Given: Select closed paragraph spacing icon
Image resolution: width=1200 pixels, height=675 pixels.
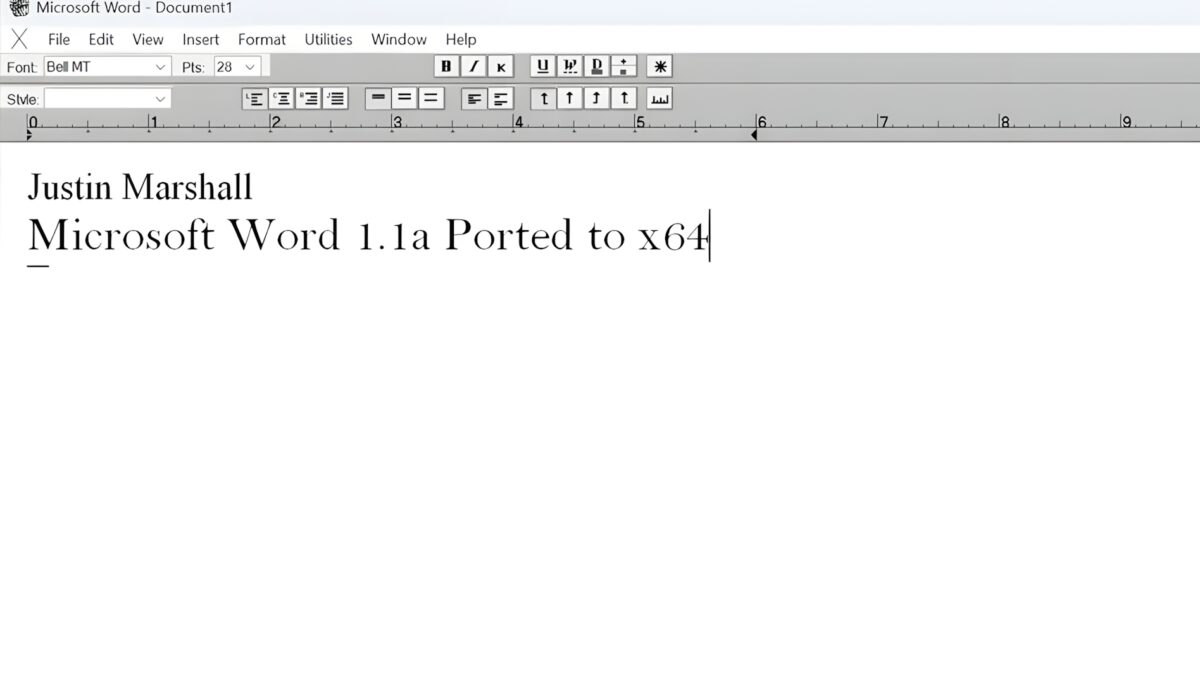Looking at the screenshot, I should [474, 98].
